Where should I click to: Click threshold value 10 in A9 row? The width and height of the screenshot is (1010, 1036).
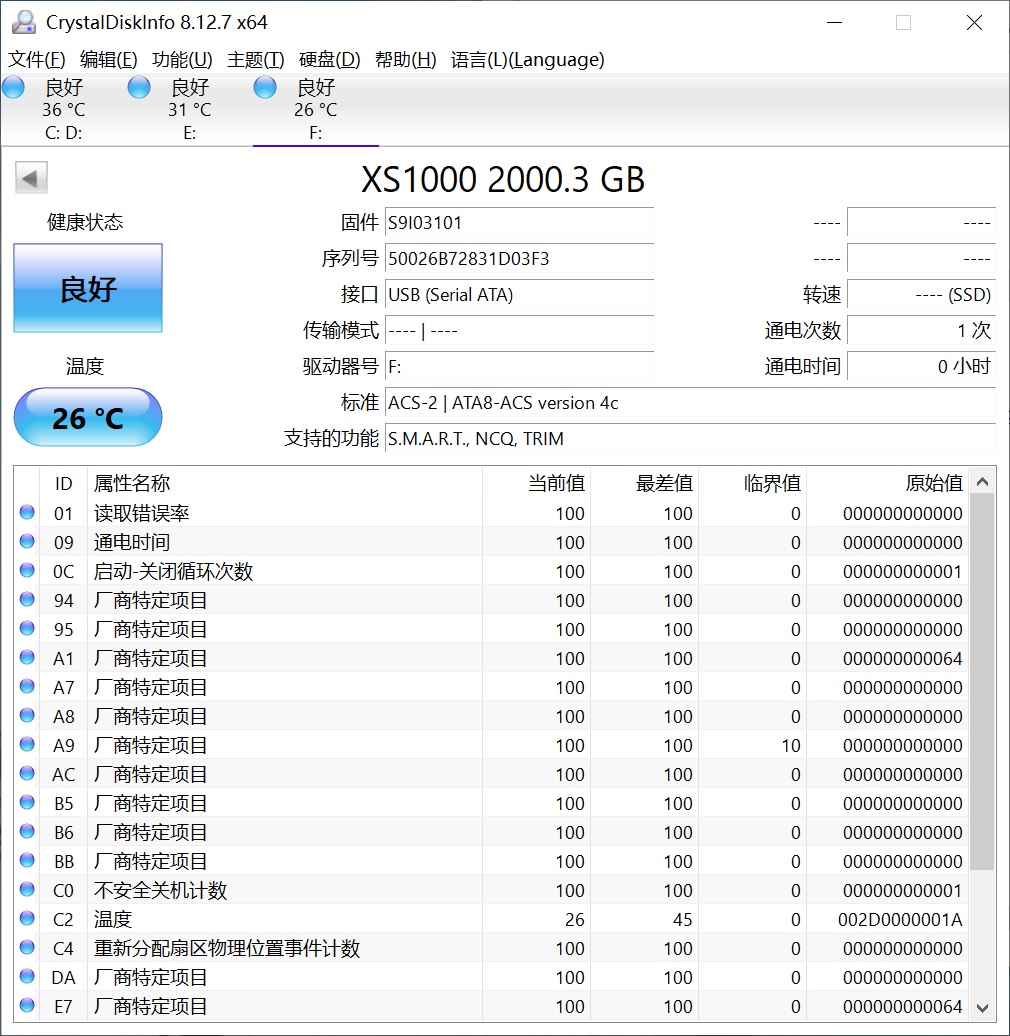791,745
